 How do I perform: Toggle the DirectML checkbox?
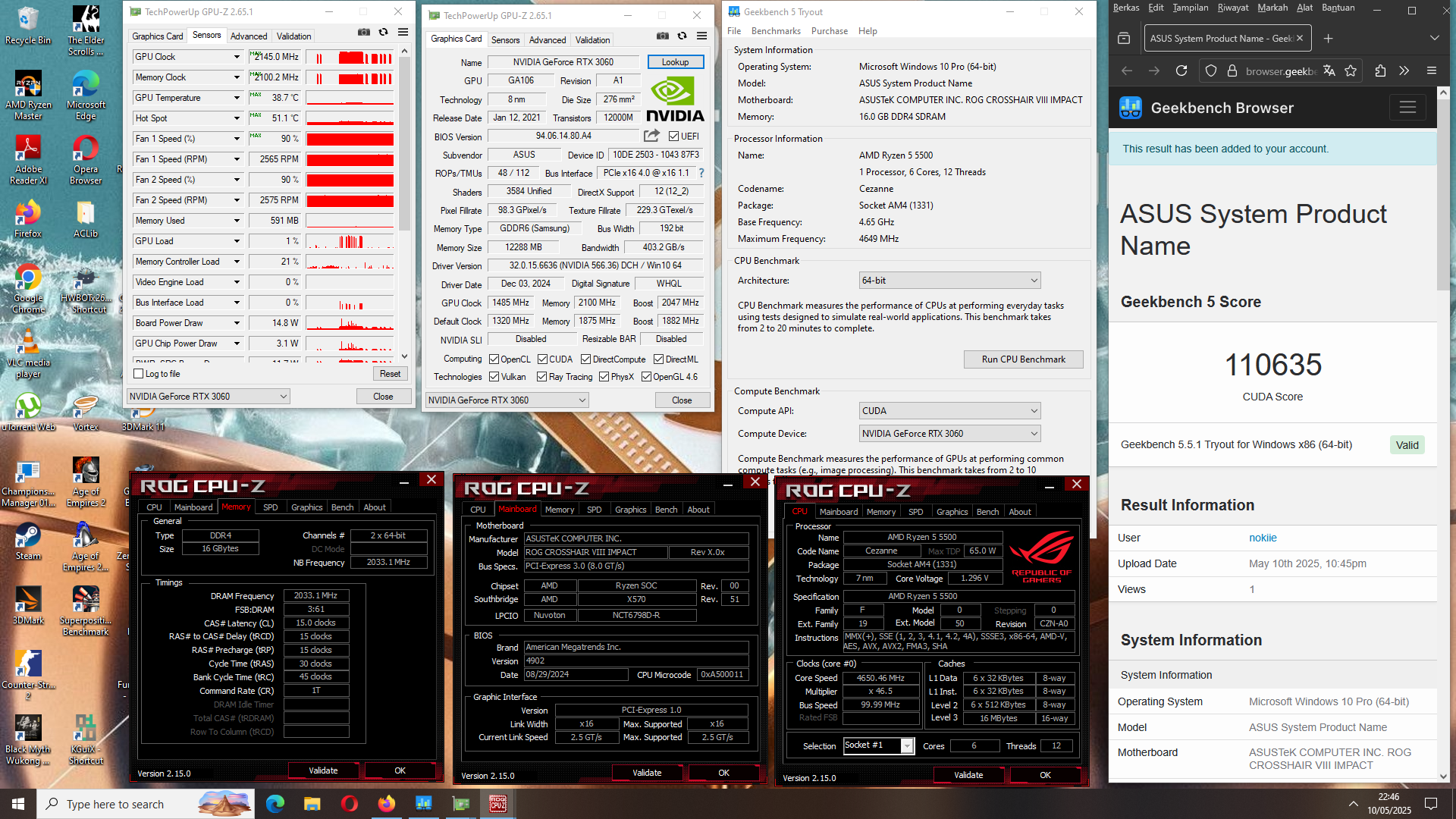[x=658, y=359]
